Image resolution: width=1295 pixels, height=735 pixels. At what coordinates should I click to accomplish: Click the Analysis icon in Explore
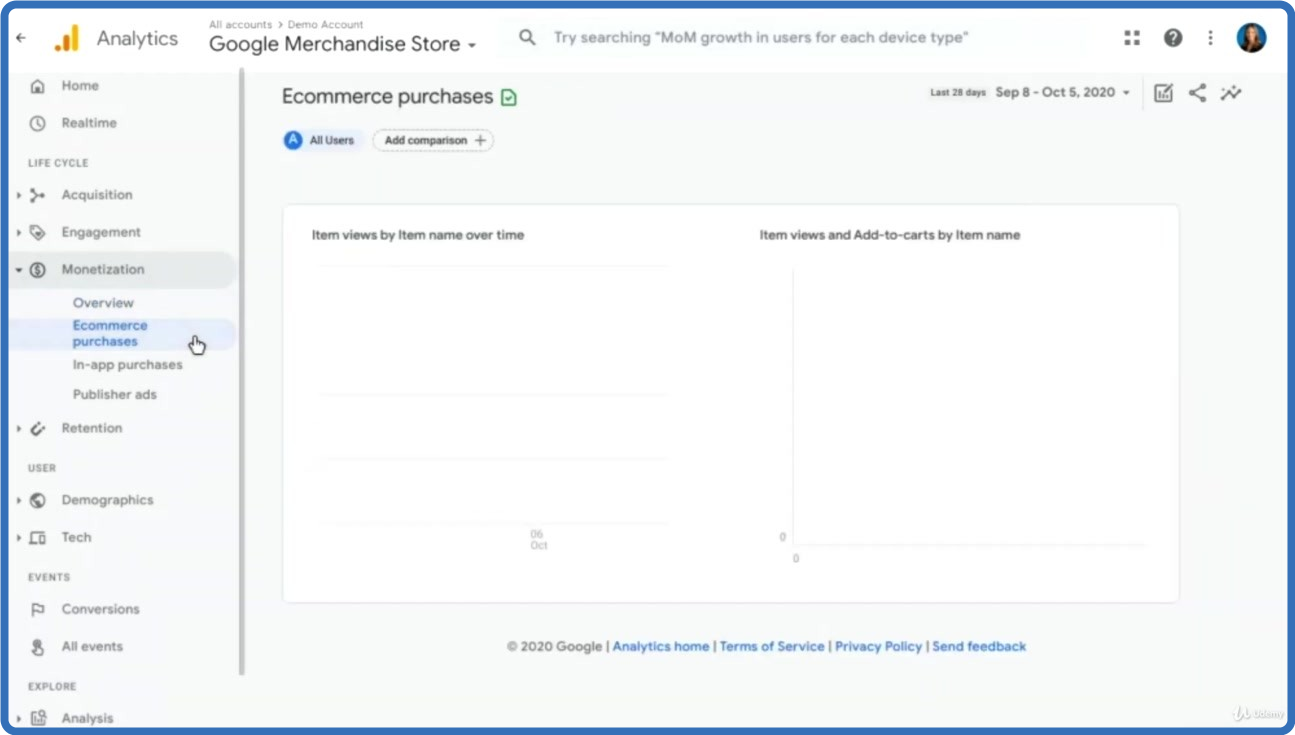(x=38, y=718)
